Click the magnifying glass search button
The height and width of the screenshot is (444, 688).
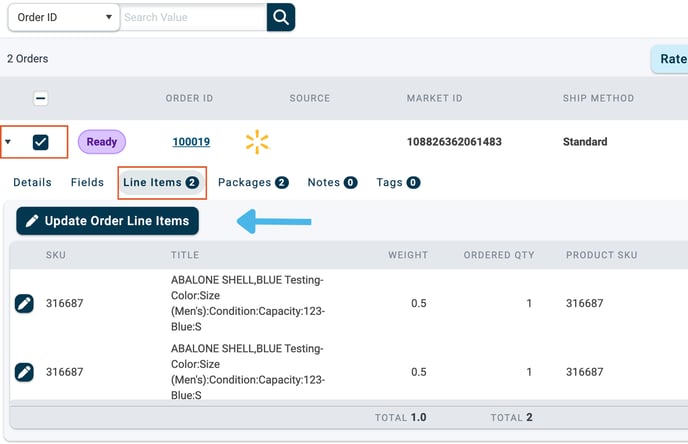pos(281,17)
